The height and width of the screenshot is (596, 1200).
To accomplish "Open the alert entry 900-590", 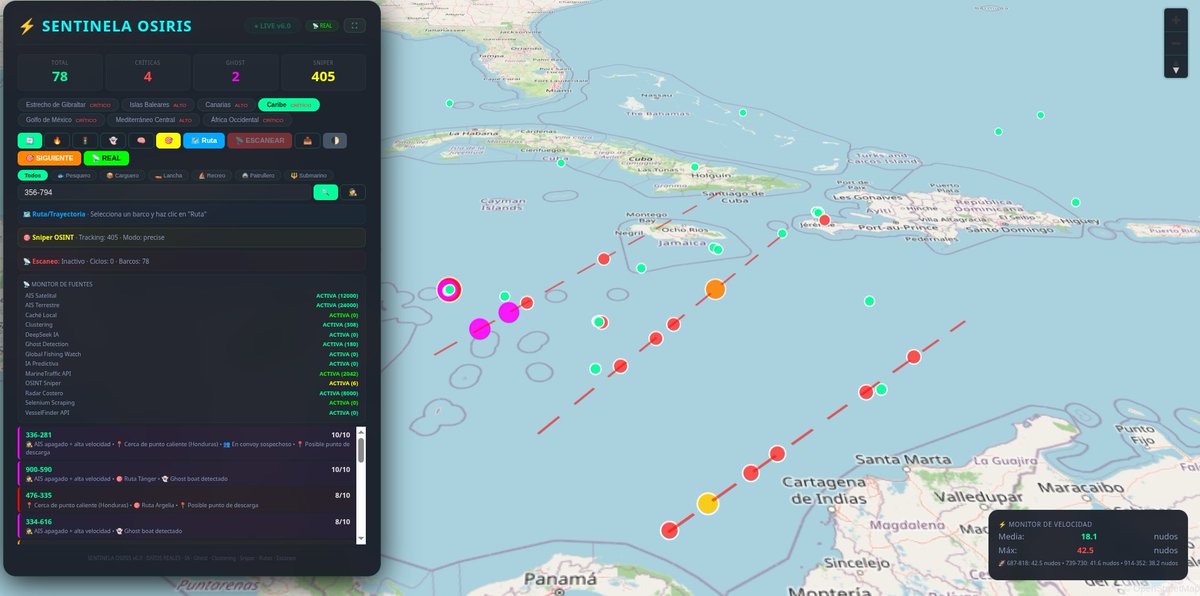I will click(x=185, y=474).
